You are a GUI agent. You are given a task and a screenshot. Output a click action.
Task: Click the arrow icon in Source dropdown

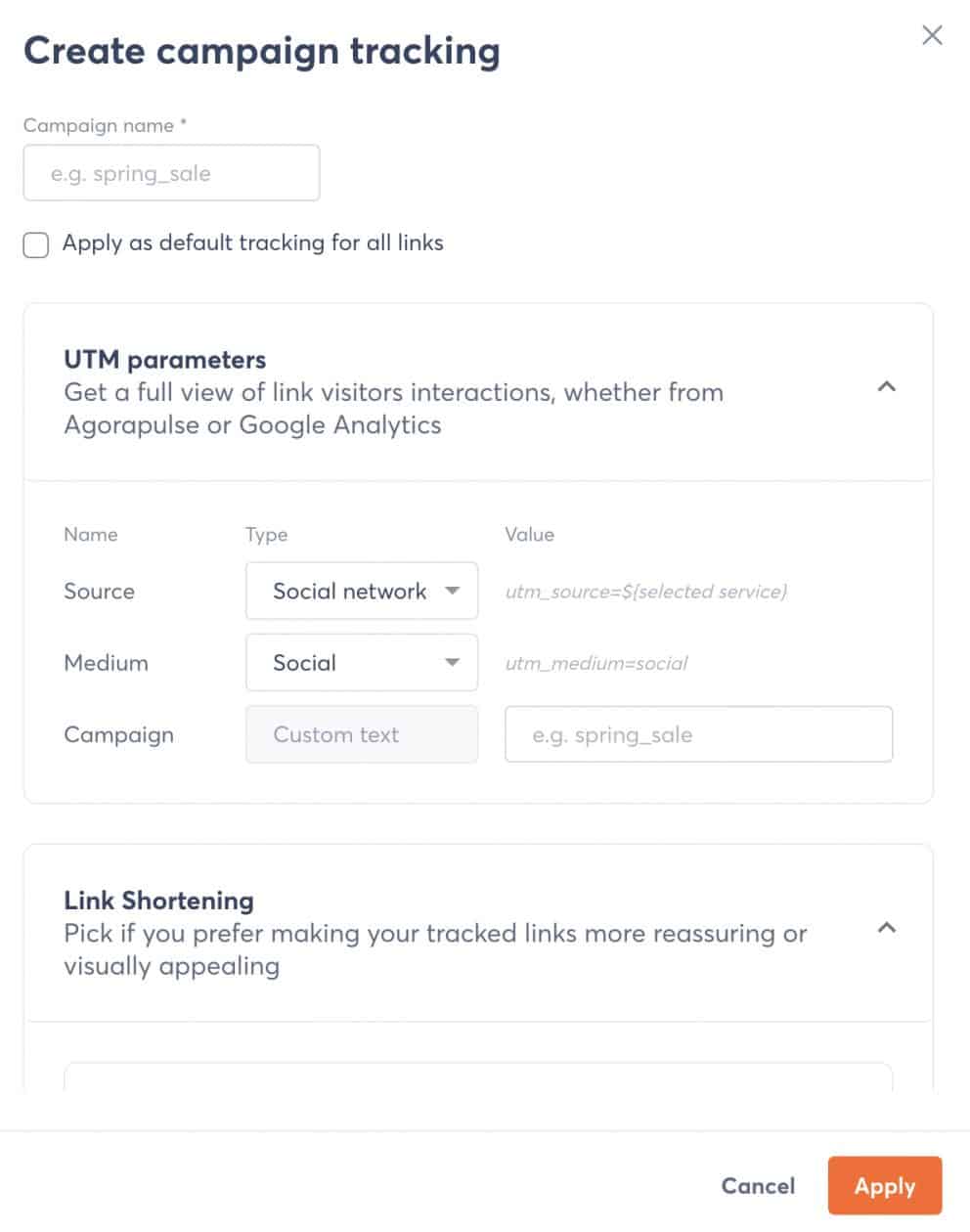coord(452,591)
